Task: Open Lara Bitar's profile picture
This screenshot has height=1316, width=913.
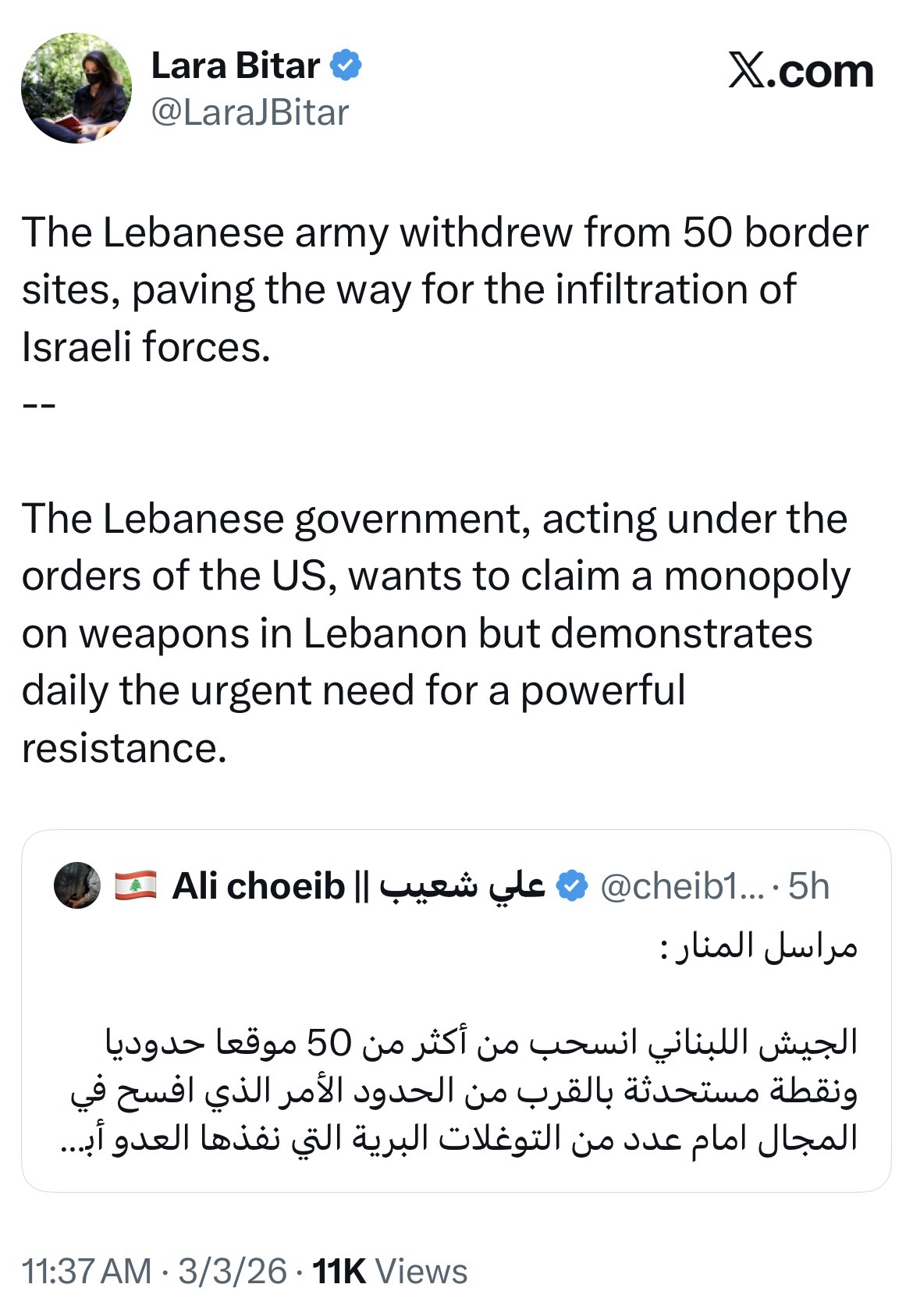Action: tap(76, 88)
